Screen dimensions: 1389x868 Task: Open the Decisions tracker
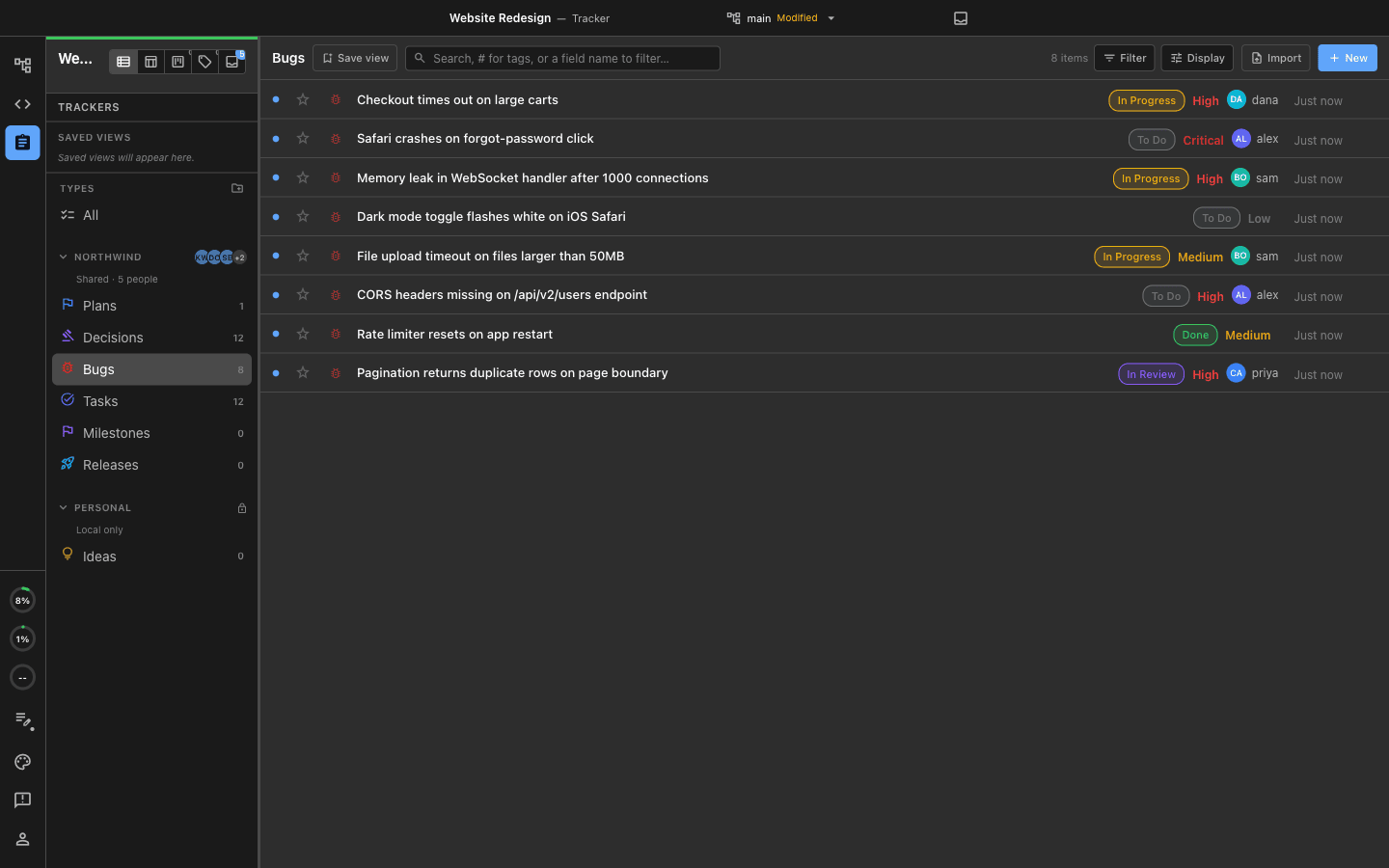(x=152, y=338)
